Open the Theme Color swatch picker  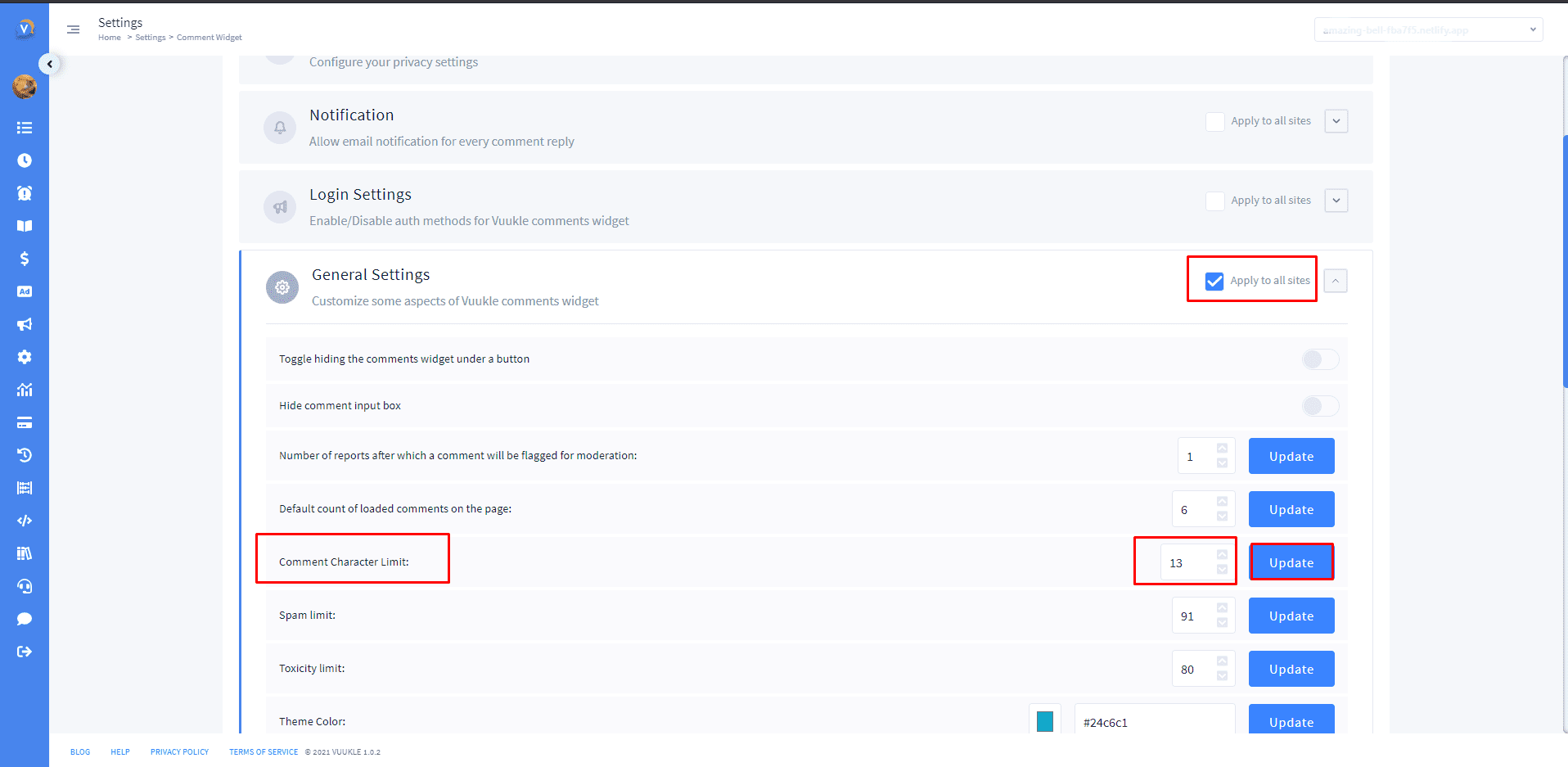pos(1045,720)
